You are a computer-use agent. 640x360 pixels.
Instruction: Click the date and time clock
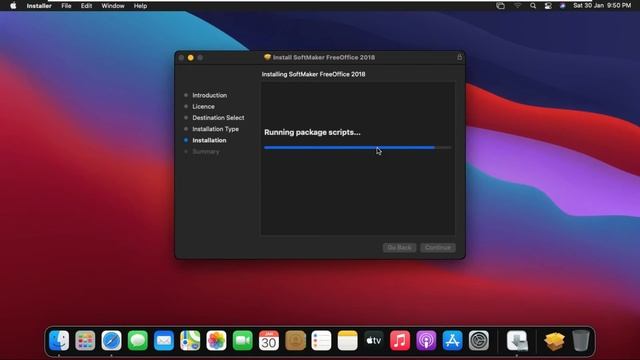[x=602, y=6]
